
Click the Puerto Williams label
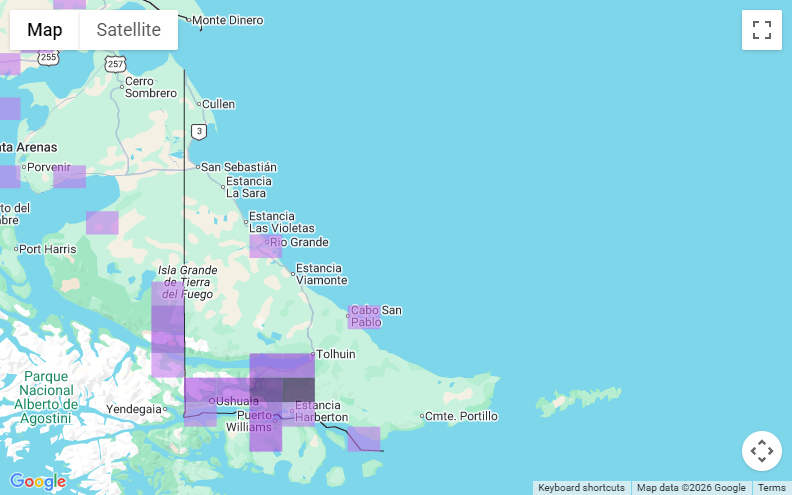coord(254,421)
